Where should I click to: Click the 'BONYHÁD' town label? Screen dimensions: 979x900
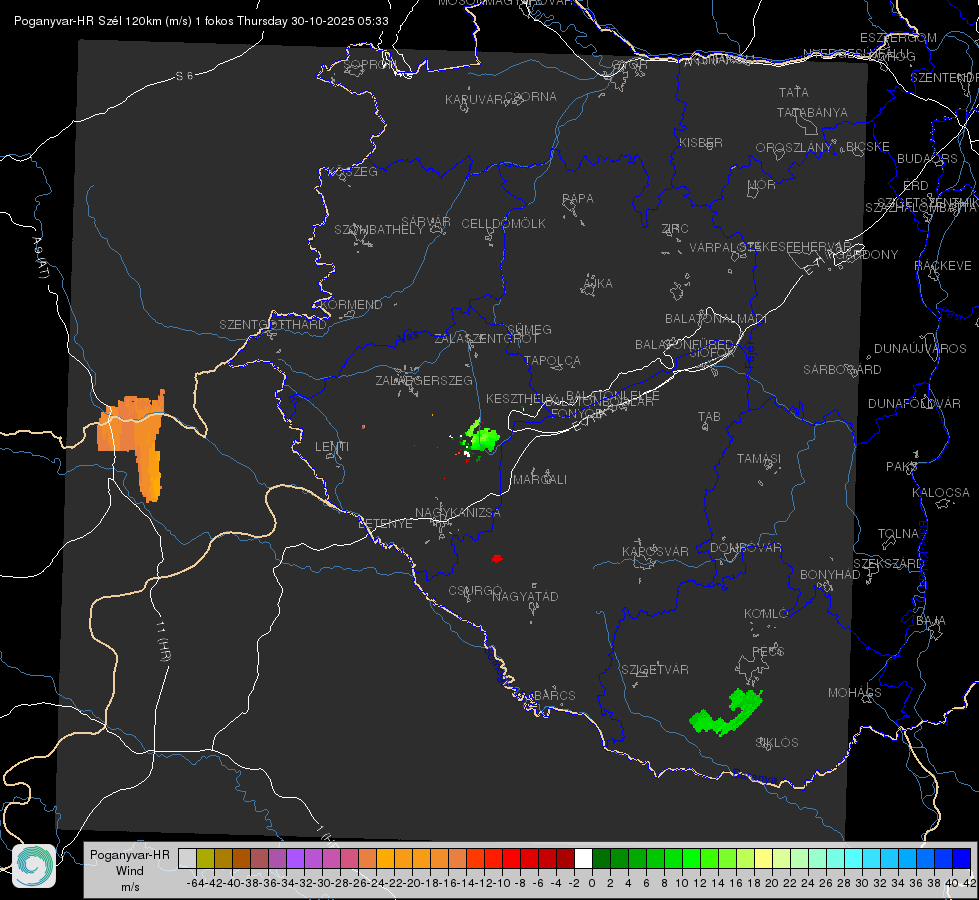coord(830,575)
